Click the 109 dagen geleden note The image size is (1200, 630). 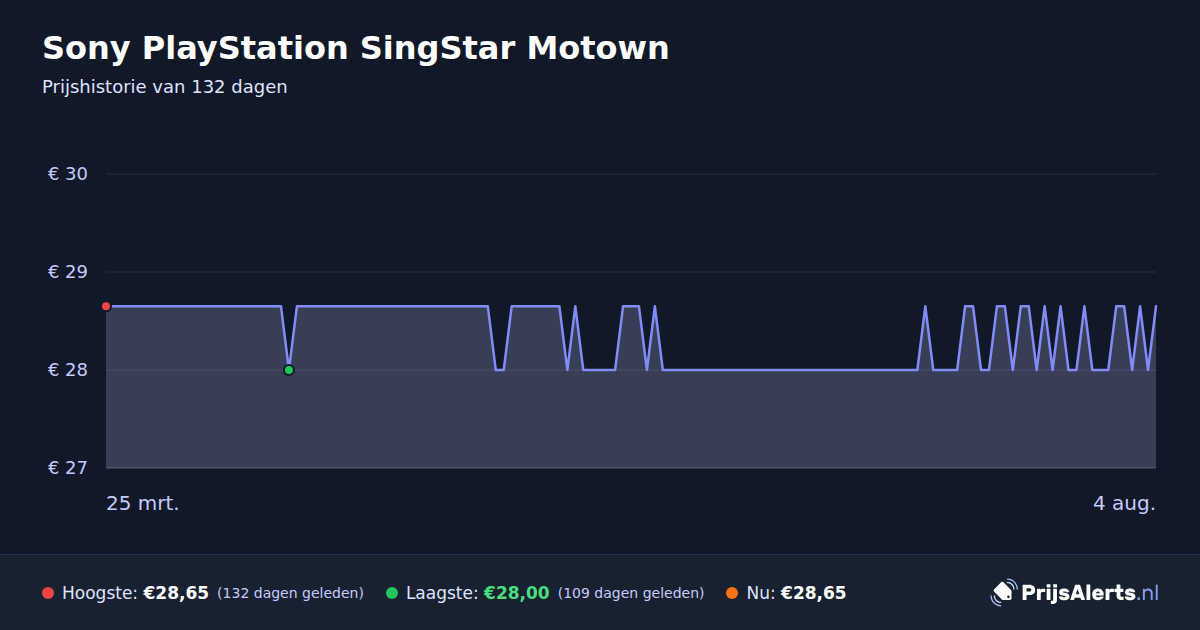click(x=631, y=593)
